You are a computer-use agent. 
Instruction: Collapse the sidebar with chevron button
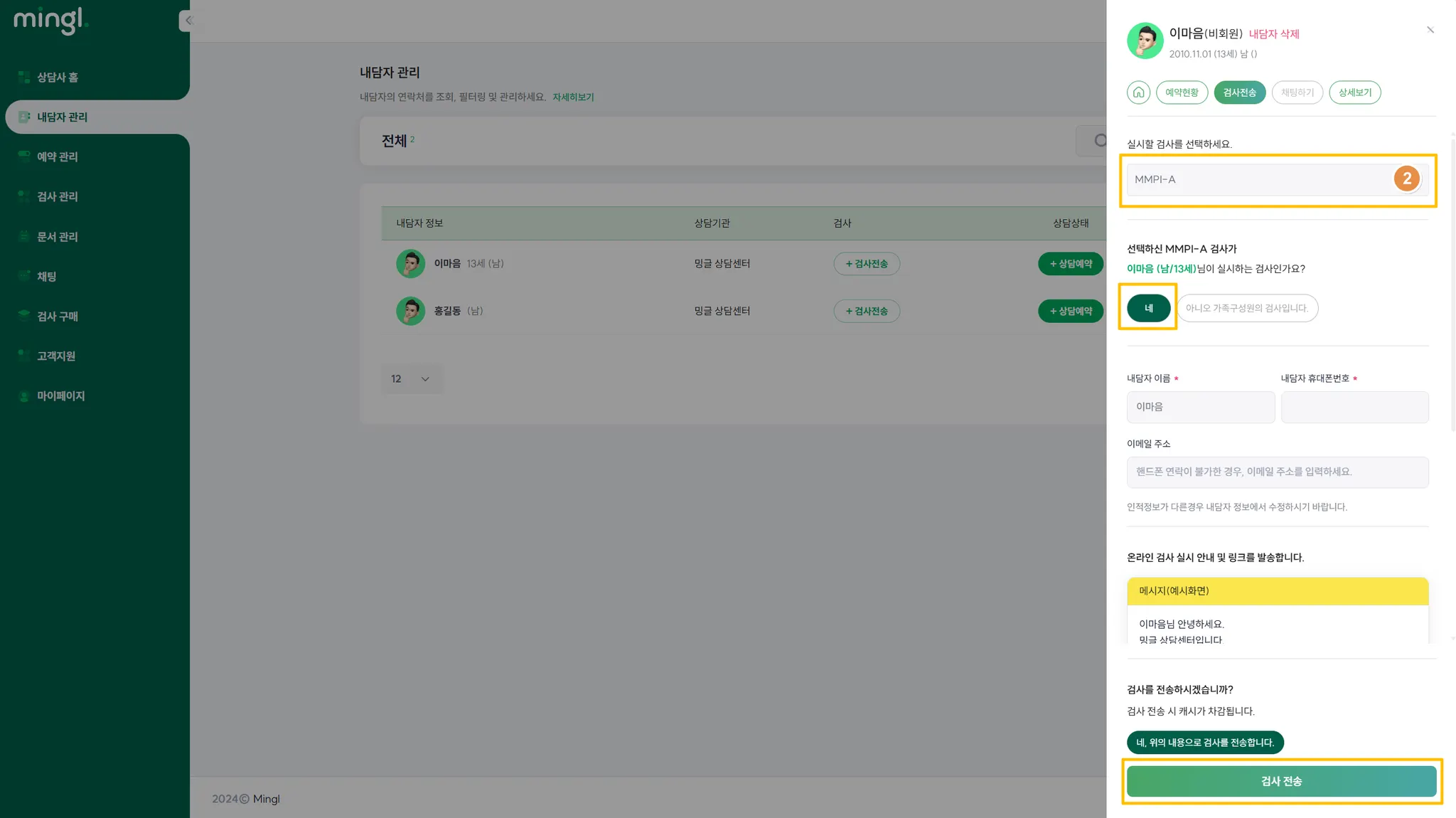pyautogui.click(x=188, y=21)
